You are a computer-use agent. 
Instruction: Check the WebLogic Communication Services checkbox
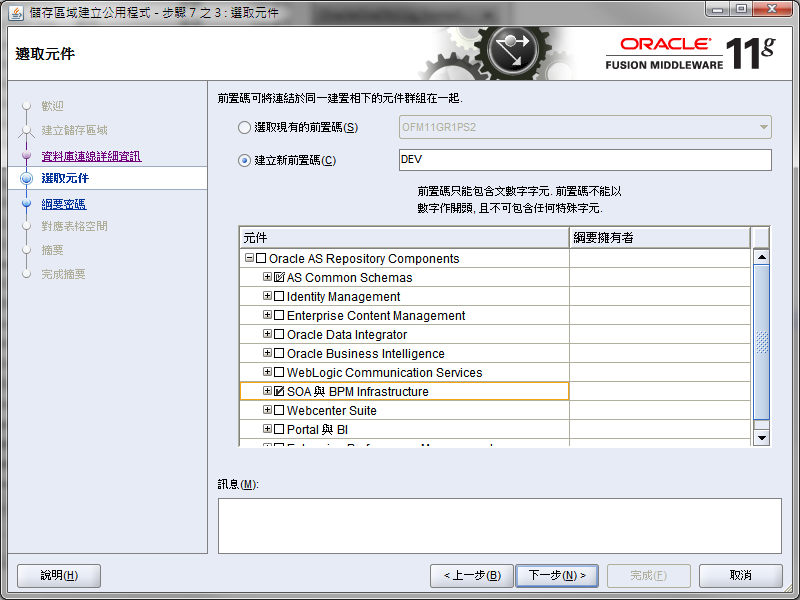pyautogui.click(x=279, y=372)
